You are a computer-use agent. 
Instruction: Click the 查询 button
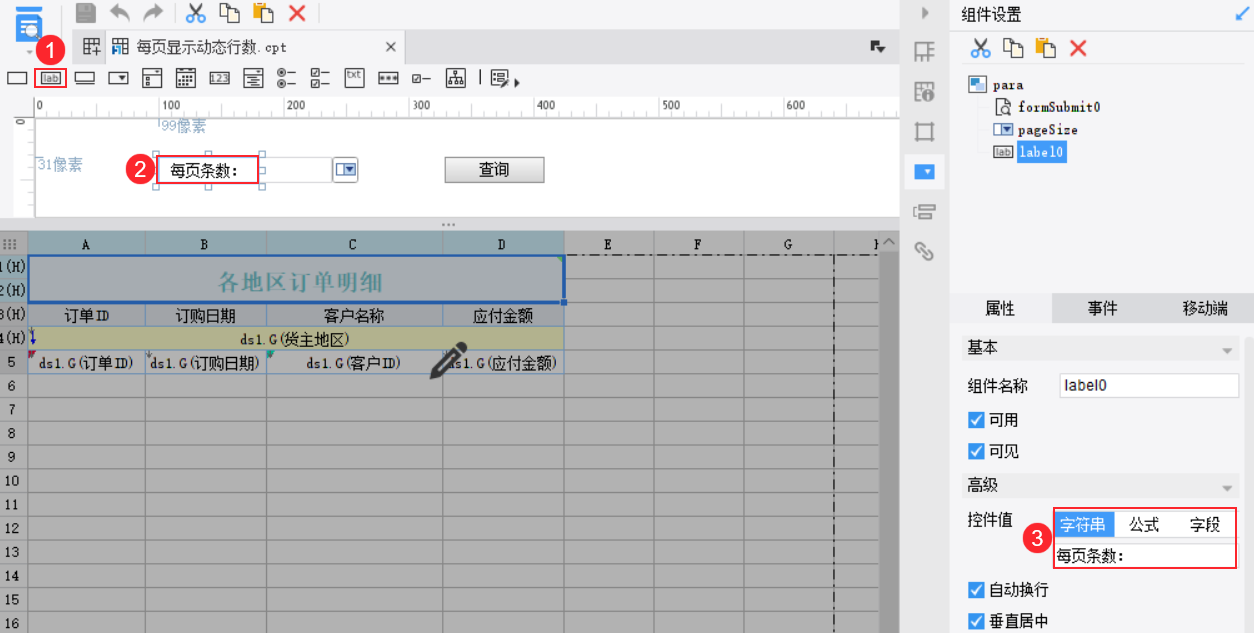pyautogui.click(x=494, y=170)
